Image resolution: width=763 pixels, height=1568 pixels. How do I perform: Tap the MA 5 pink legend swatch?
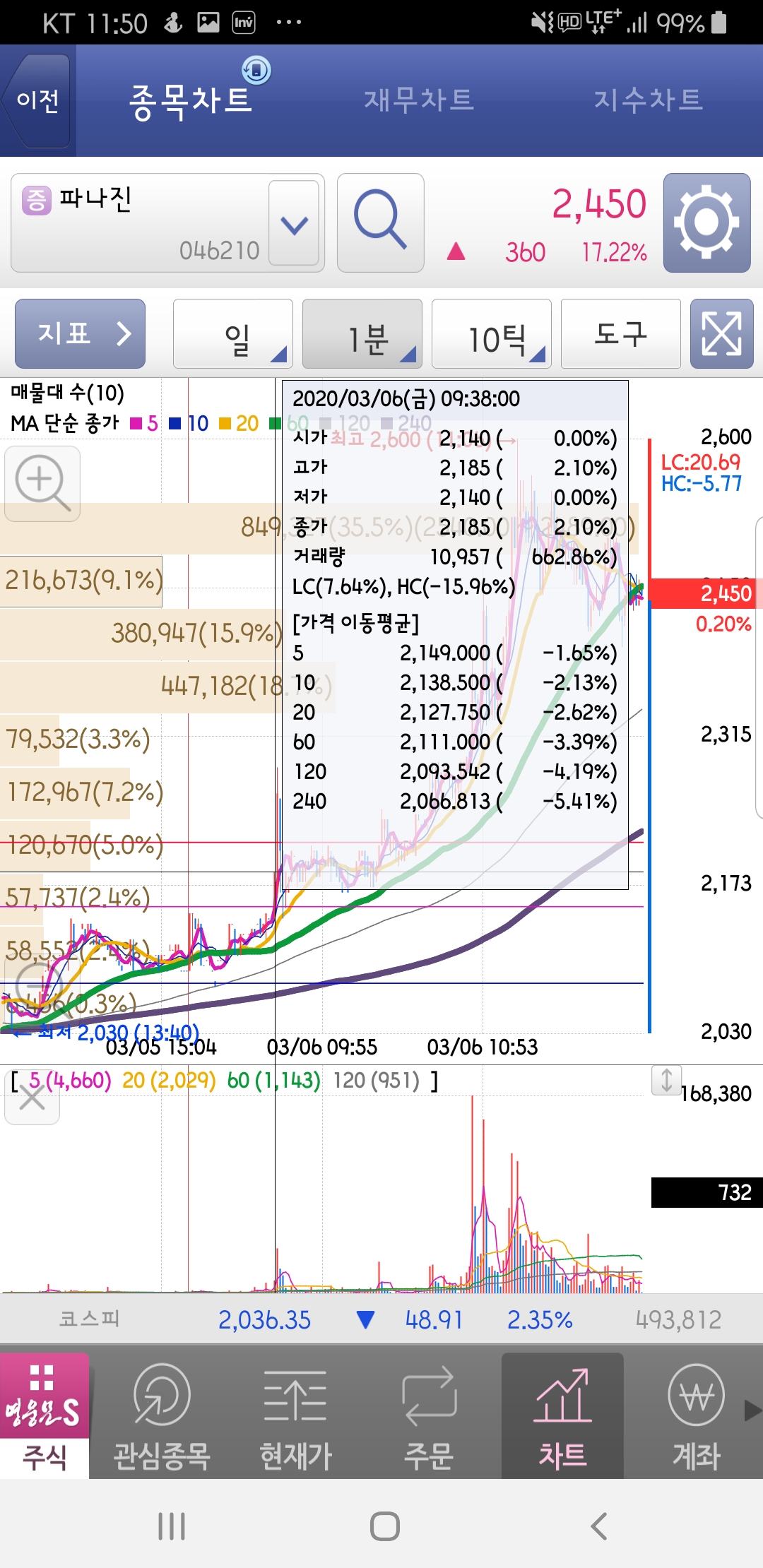(x=136, y=424)
